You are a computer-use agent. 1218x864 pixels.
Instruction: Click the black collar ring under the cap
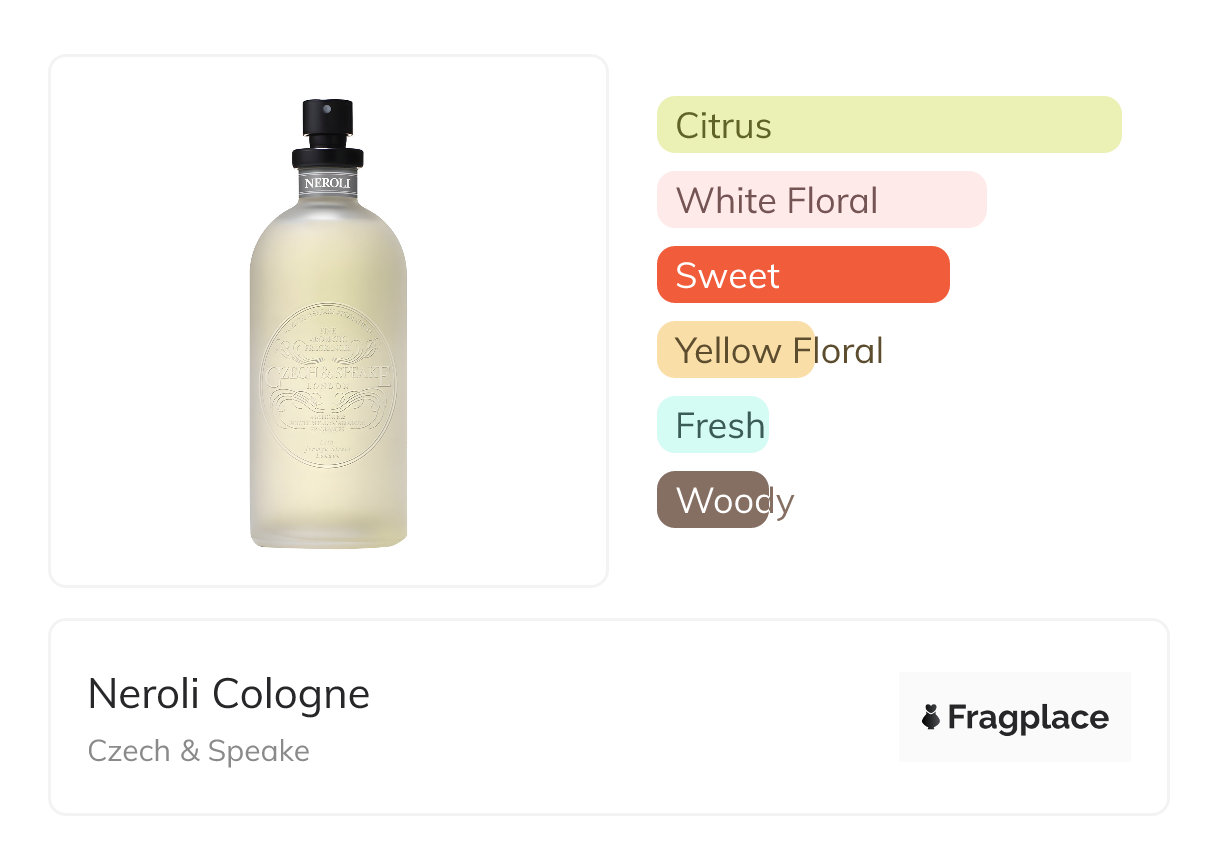point(328,158)
